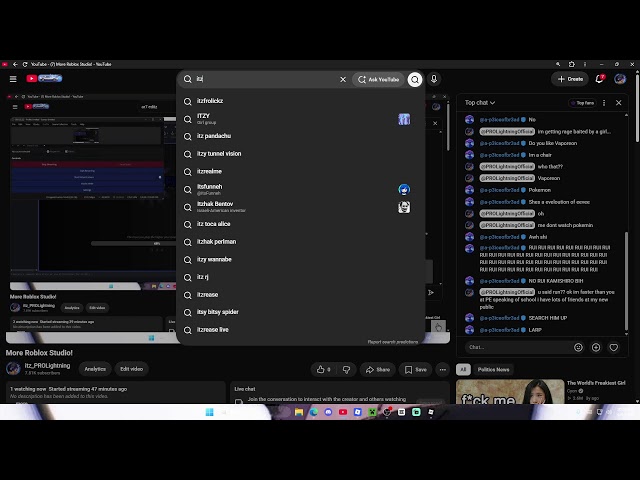640x480 pixels.
Task: Click chat plus-circle Super Chat icon
Action: 596,347
